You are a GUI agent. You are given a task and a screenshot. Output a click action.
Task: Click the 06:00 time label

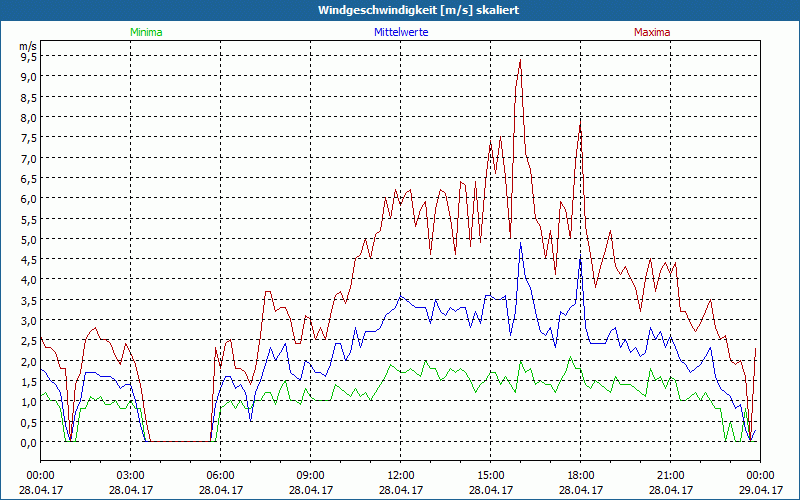pos(220,476)
